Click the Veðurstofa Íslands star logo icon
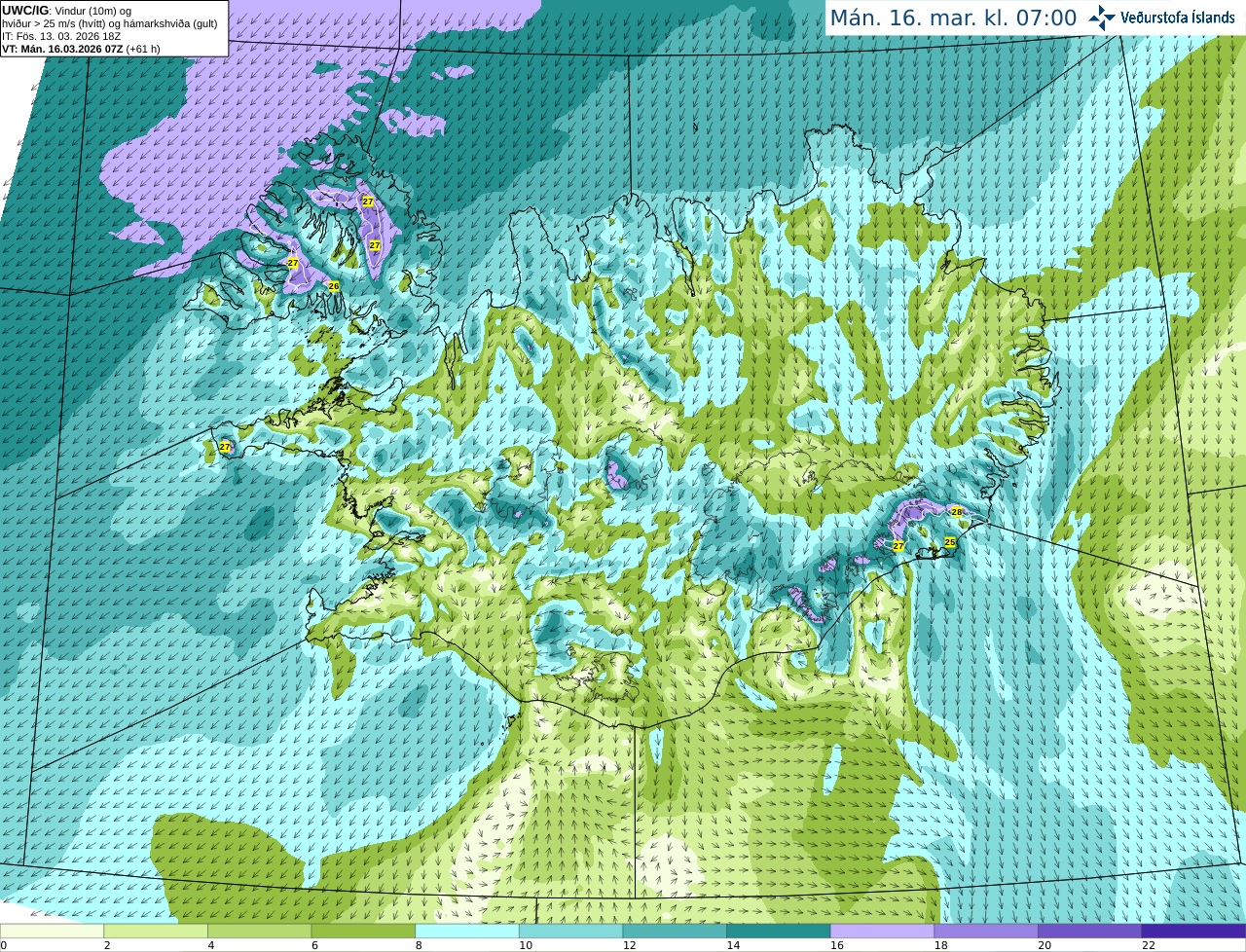The height and width of the screenshot is (952, 1246). tap(1102, 17)
